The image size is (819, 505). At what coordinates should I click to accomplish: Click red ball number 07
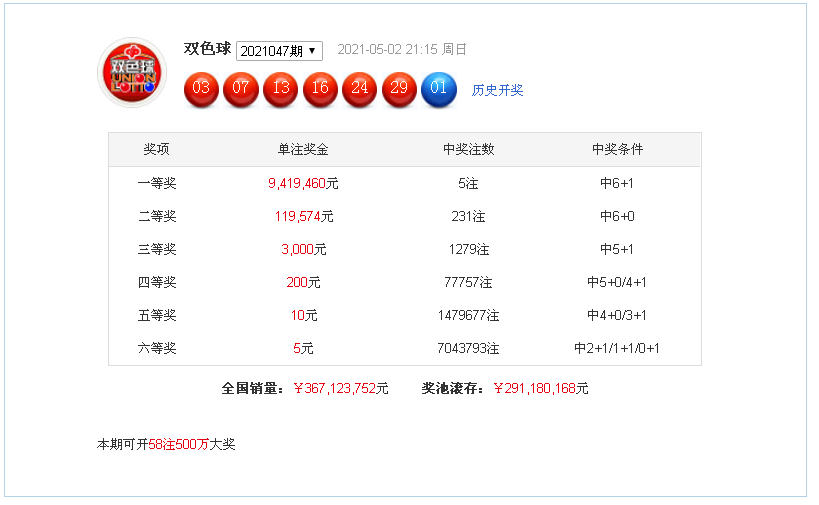[241, 89]
